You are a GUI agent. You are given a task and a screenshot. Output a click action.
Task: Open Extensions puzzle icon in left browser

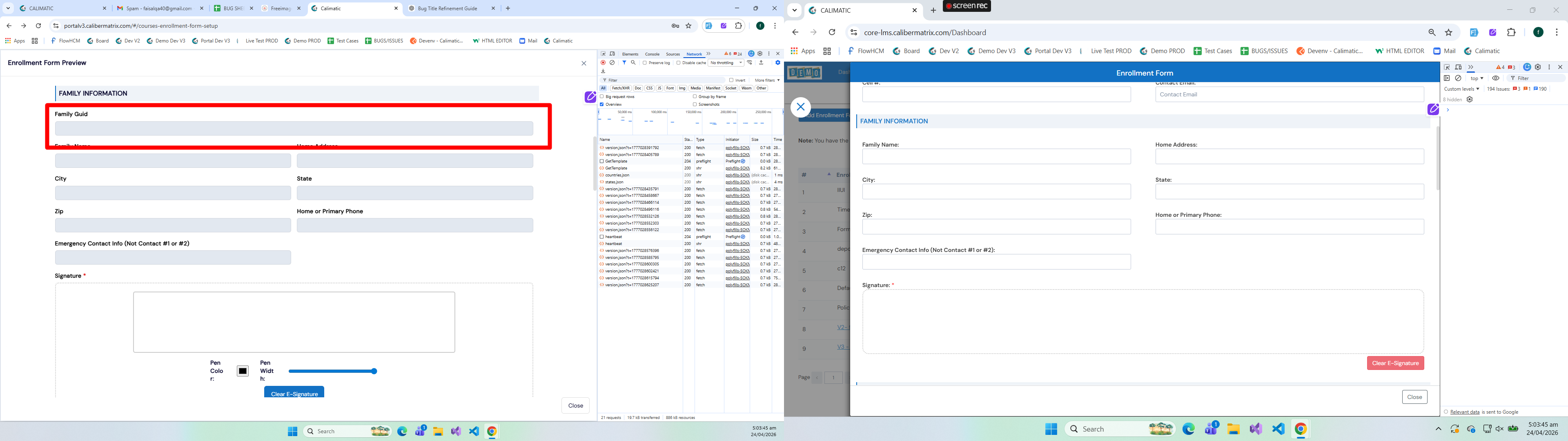(738, 26)
